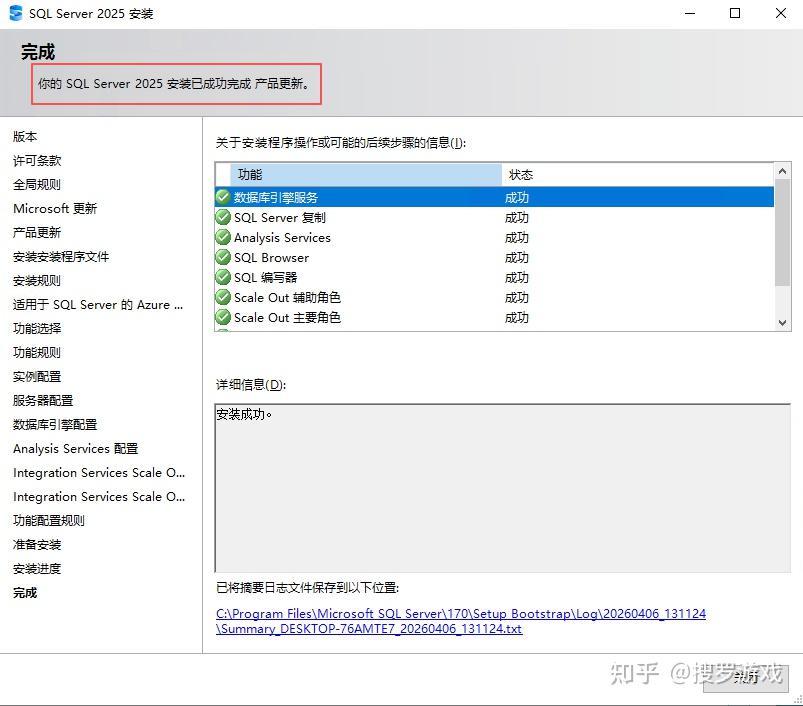
Task: Click green check icon beside Scale Out 主要角色
Action: coord(223,317)
